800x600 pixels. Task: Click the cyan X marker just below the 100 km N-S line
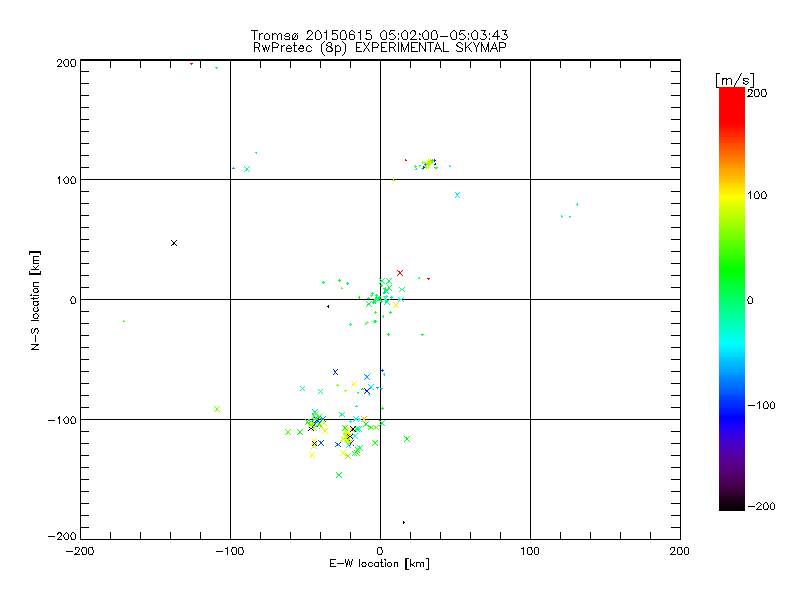pyautogui.click(x=457, y=195)
